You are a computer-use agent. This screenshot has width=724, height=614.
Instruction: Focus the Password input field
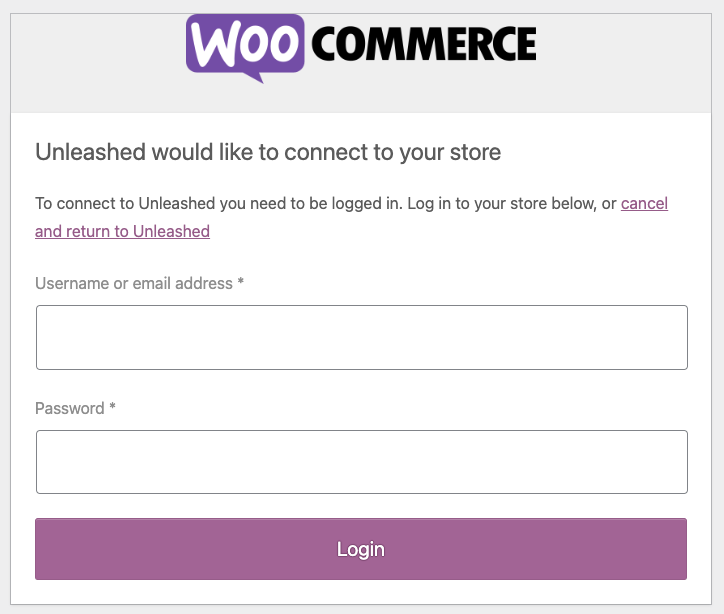pos(362,462)
